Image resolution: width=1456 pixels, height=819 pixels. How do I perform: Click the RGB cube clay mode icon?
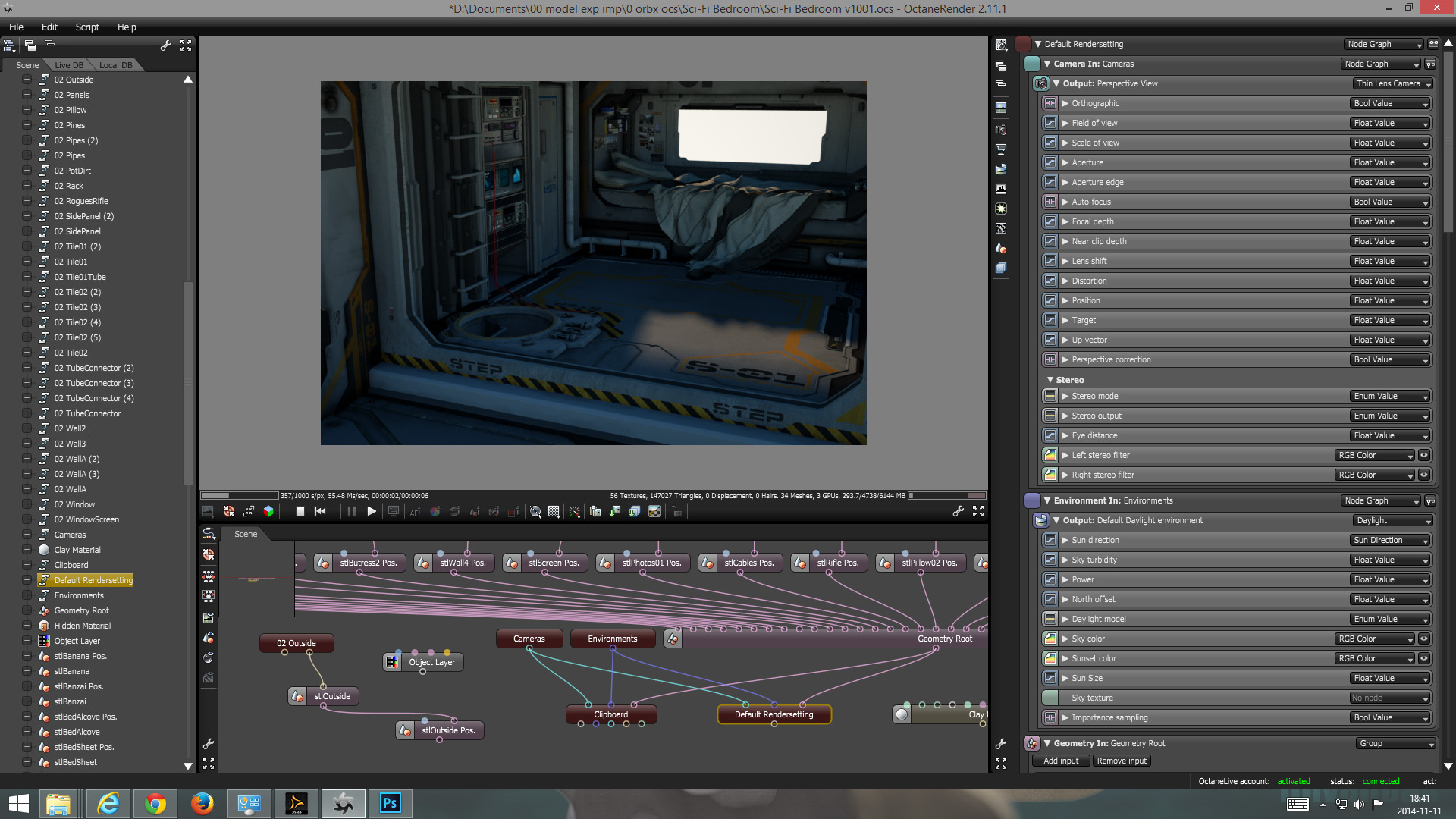tap(268, 512)
